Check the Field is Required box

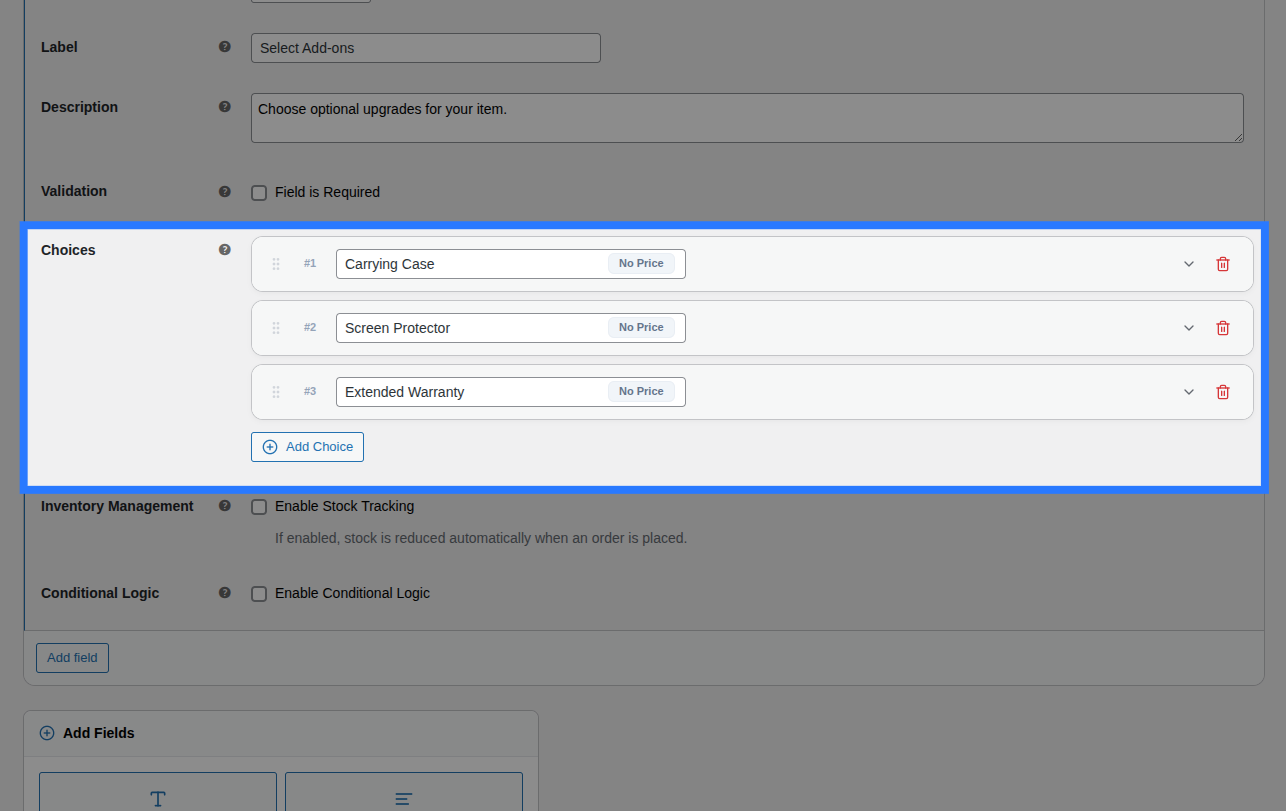[x=259, y=193]
